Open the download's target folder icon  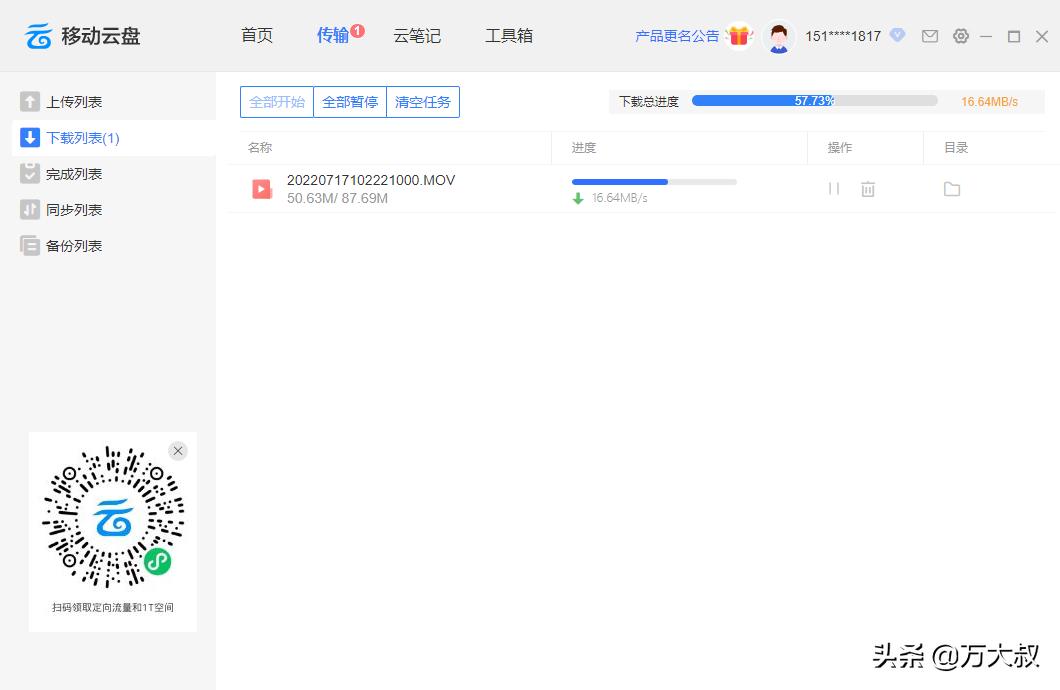coord(951,188)
